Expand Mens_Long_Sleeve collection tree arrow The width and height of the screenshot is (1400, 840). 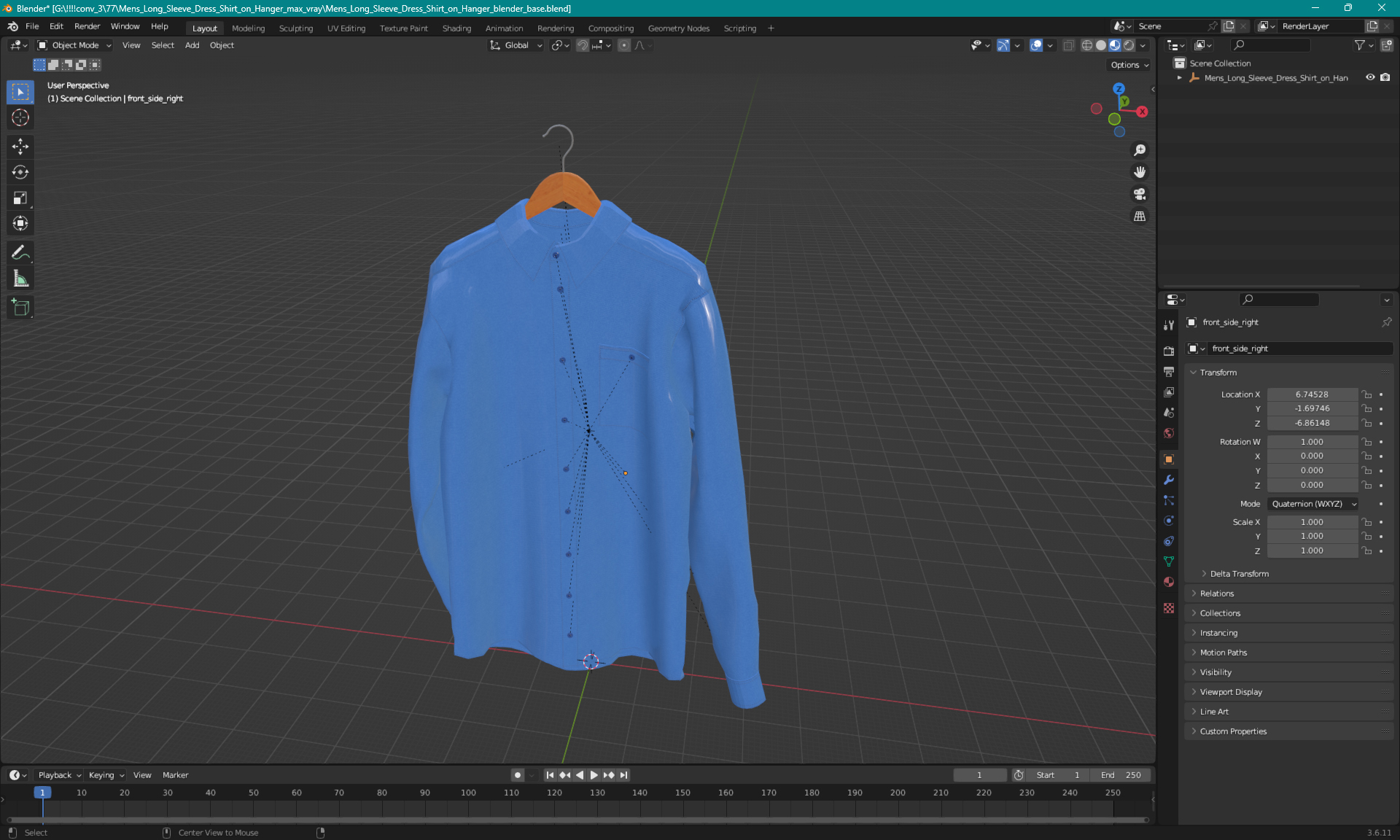[1179, 77]
